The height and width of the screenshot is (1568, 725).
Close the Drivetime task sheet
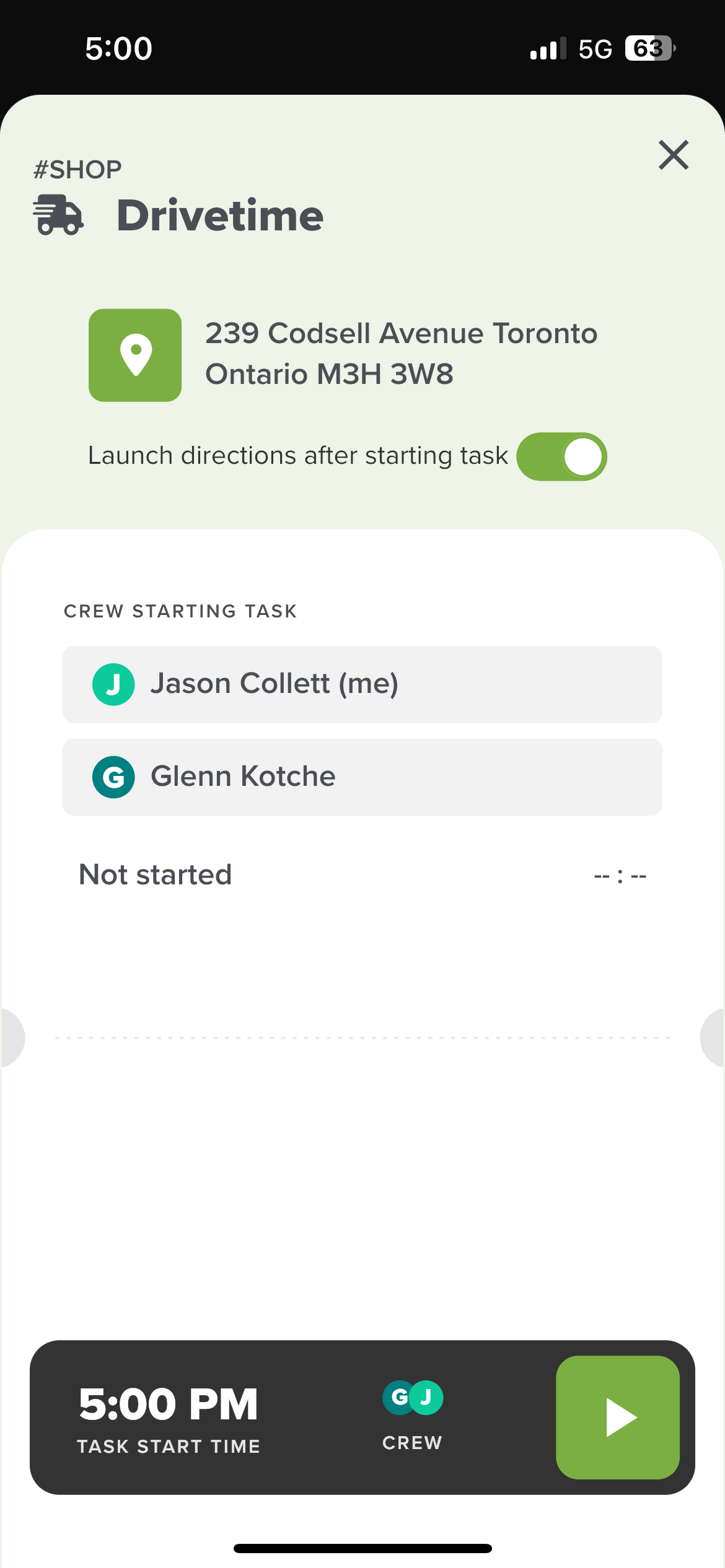coord(674,154)
